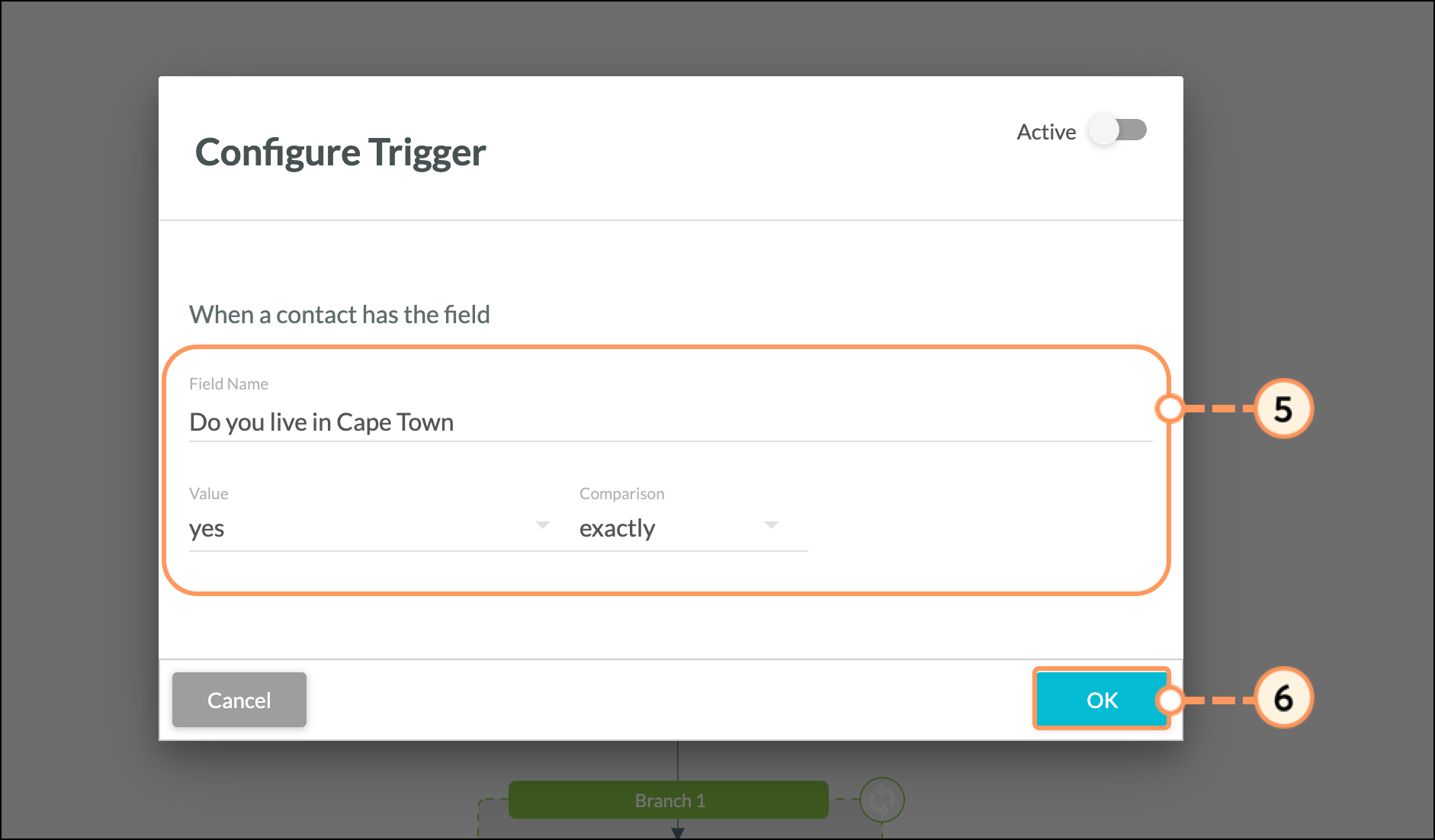This screenshot has height=840, width=1435.
Task: Dismiss dialog with Cancel button
Action: click(x=239, y=700)
